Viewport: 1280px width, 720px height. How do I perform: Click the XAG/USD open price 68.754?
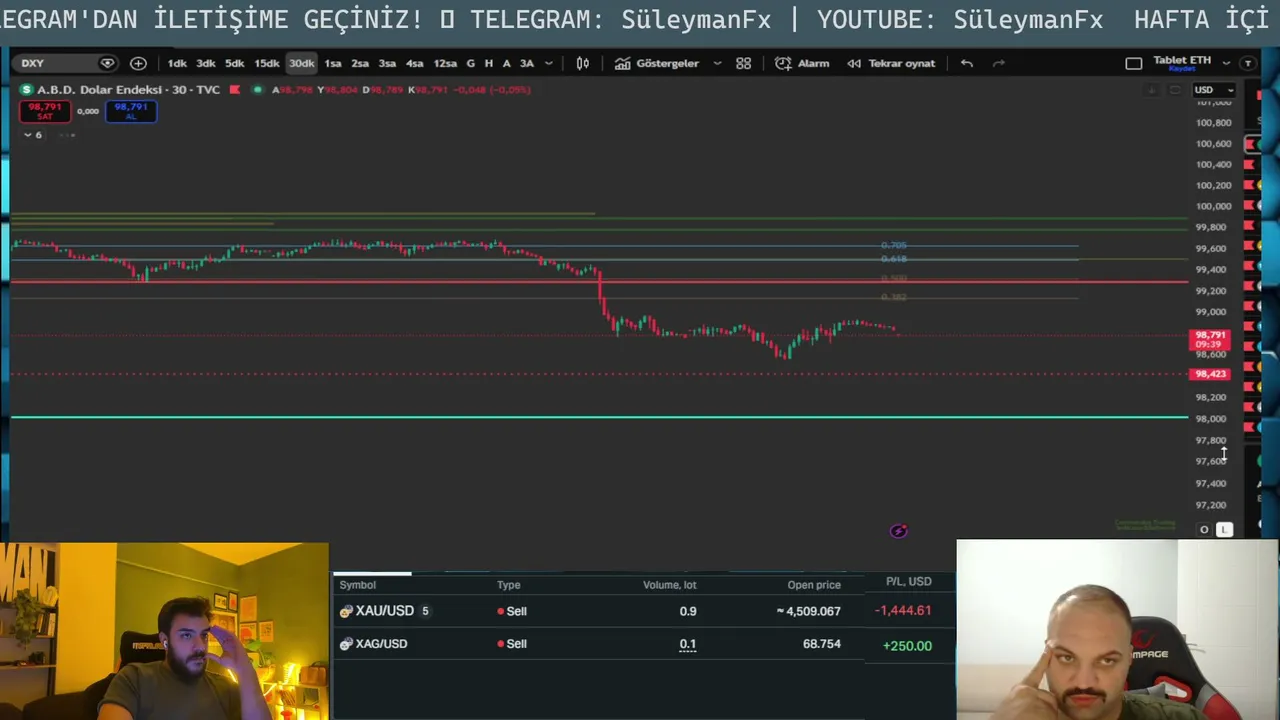point(822,644)
